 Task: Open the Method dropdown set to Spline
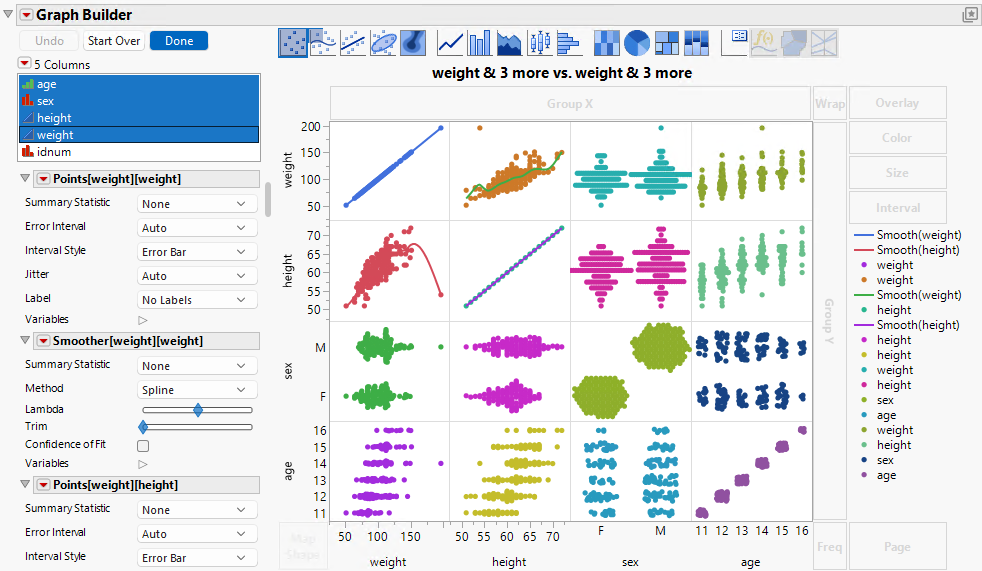coord(195,390)
